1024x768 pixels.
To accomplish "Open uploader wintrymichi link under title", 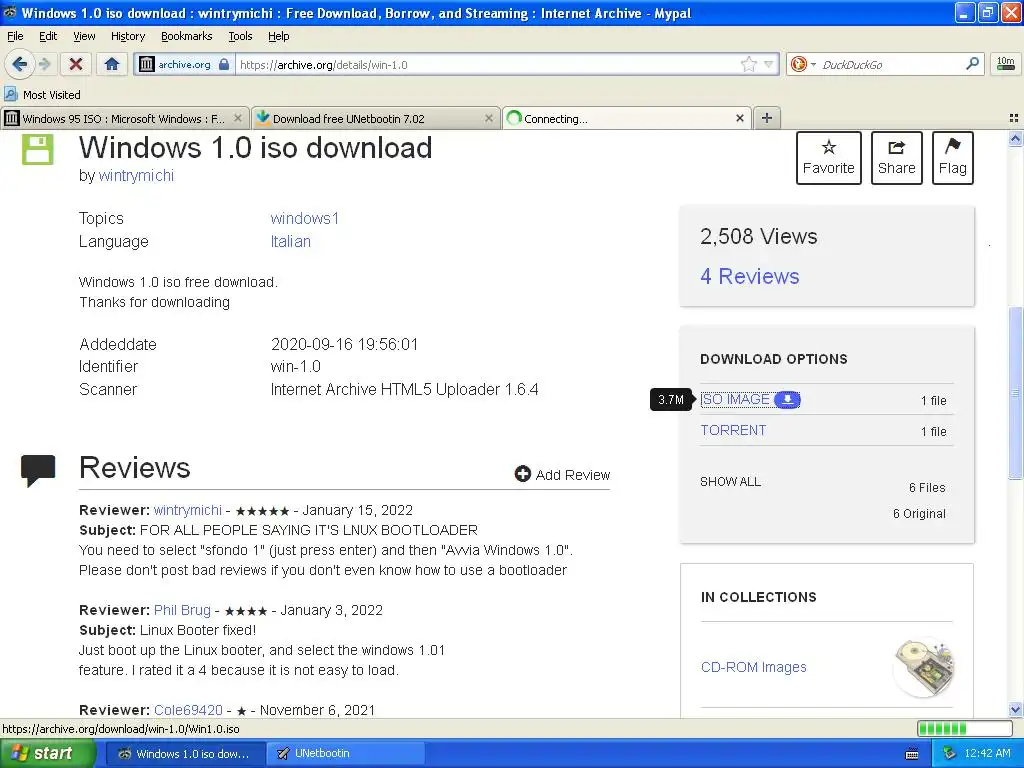I will click(x=136, y=176).
